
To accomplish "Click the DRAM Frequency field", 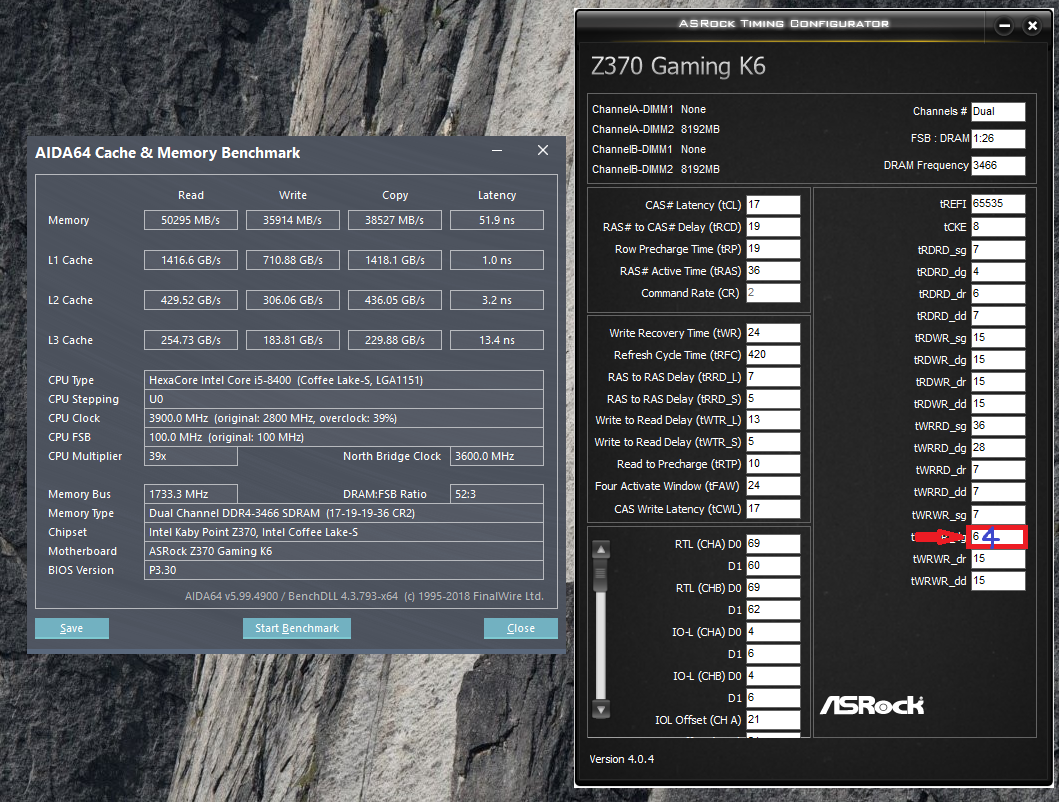I will coord(998,166).
